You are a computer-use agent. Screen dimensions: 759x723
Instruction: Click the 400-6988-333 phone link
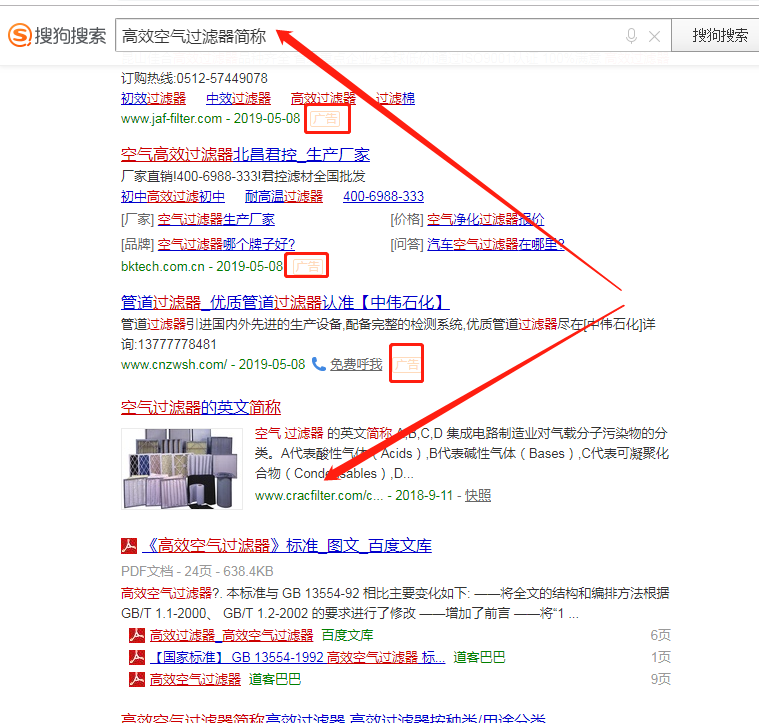[383, 196]
